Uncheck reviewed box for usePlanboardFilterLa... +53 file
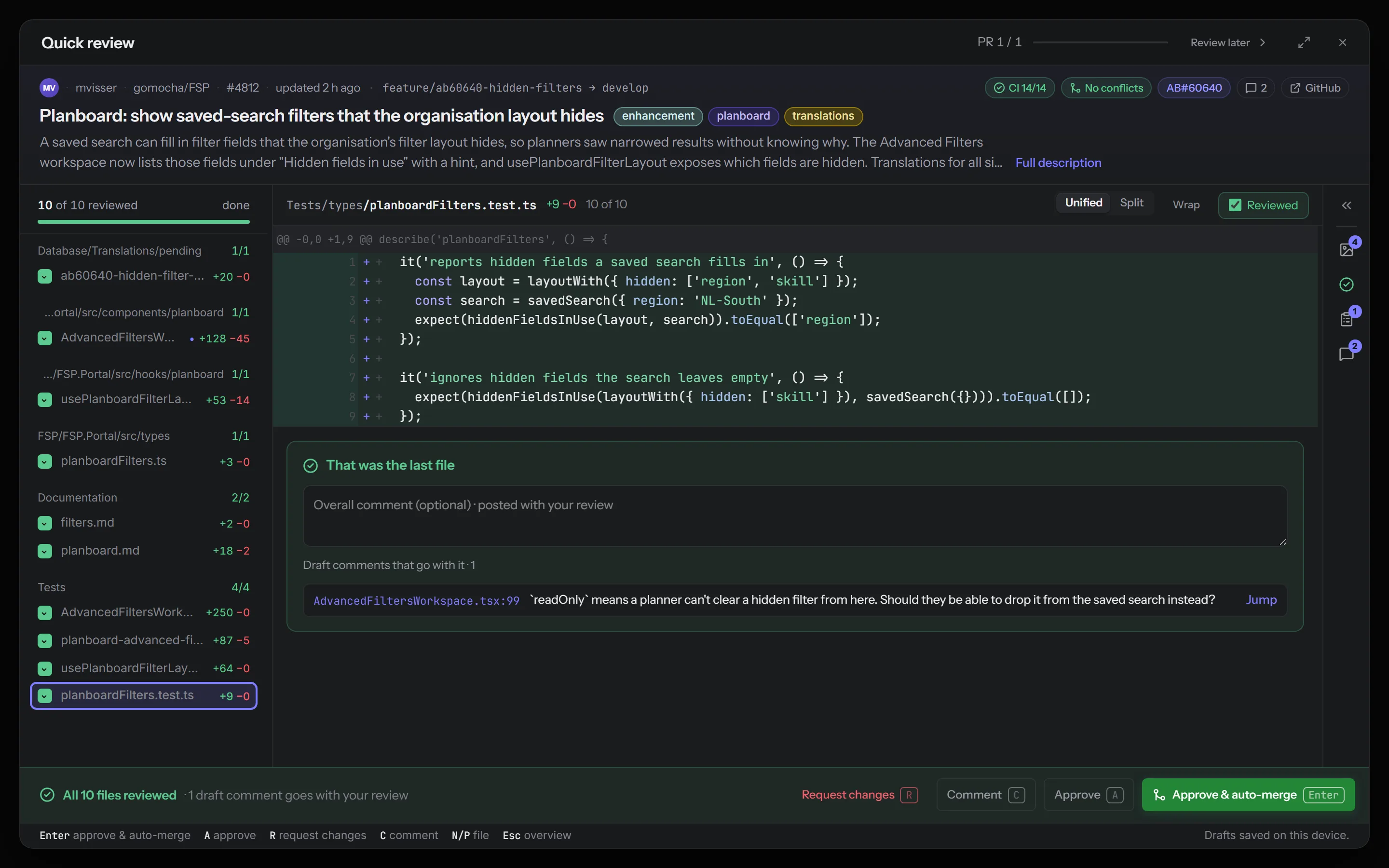This screenshot has height=868, width=1389. click(x=45, y=400)
